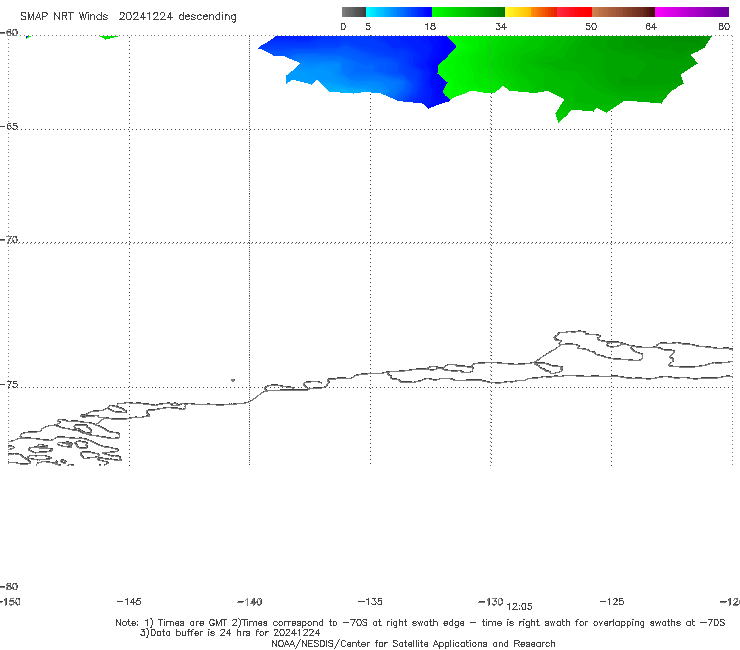Click the date '20241224' in the title

pyautogui.click(x=146, y=17)
